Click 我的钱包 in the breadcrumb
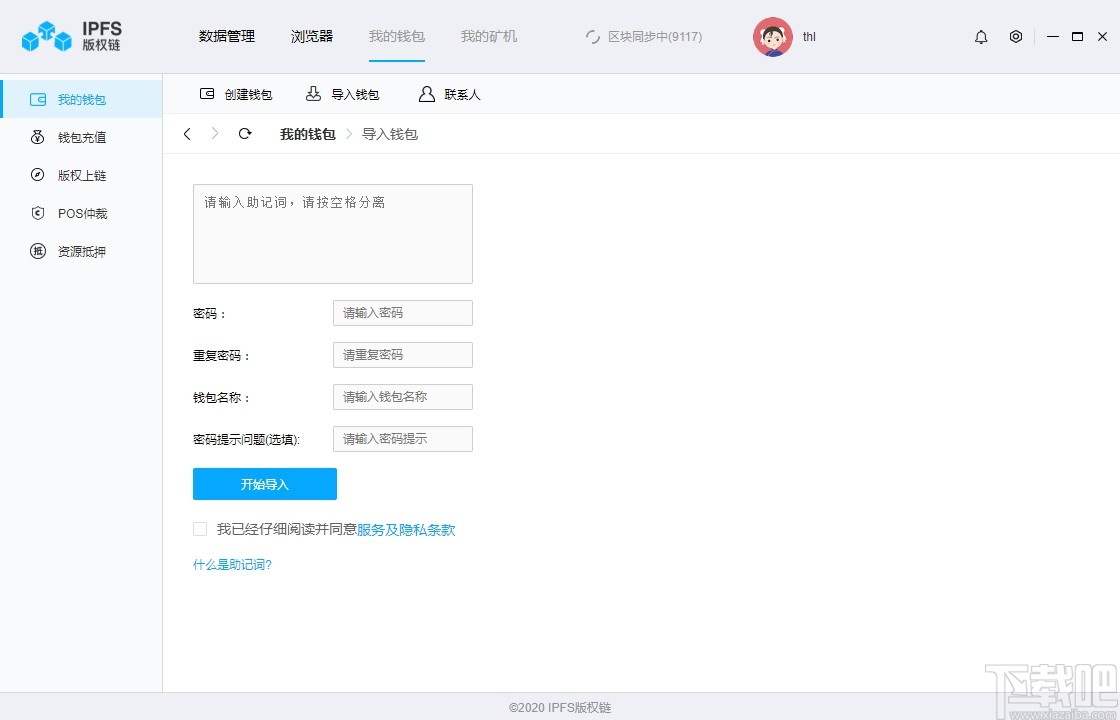Screen dimensions: 1120x720 pyautogui.click(x=307, y=133)
